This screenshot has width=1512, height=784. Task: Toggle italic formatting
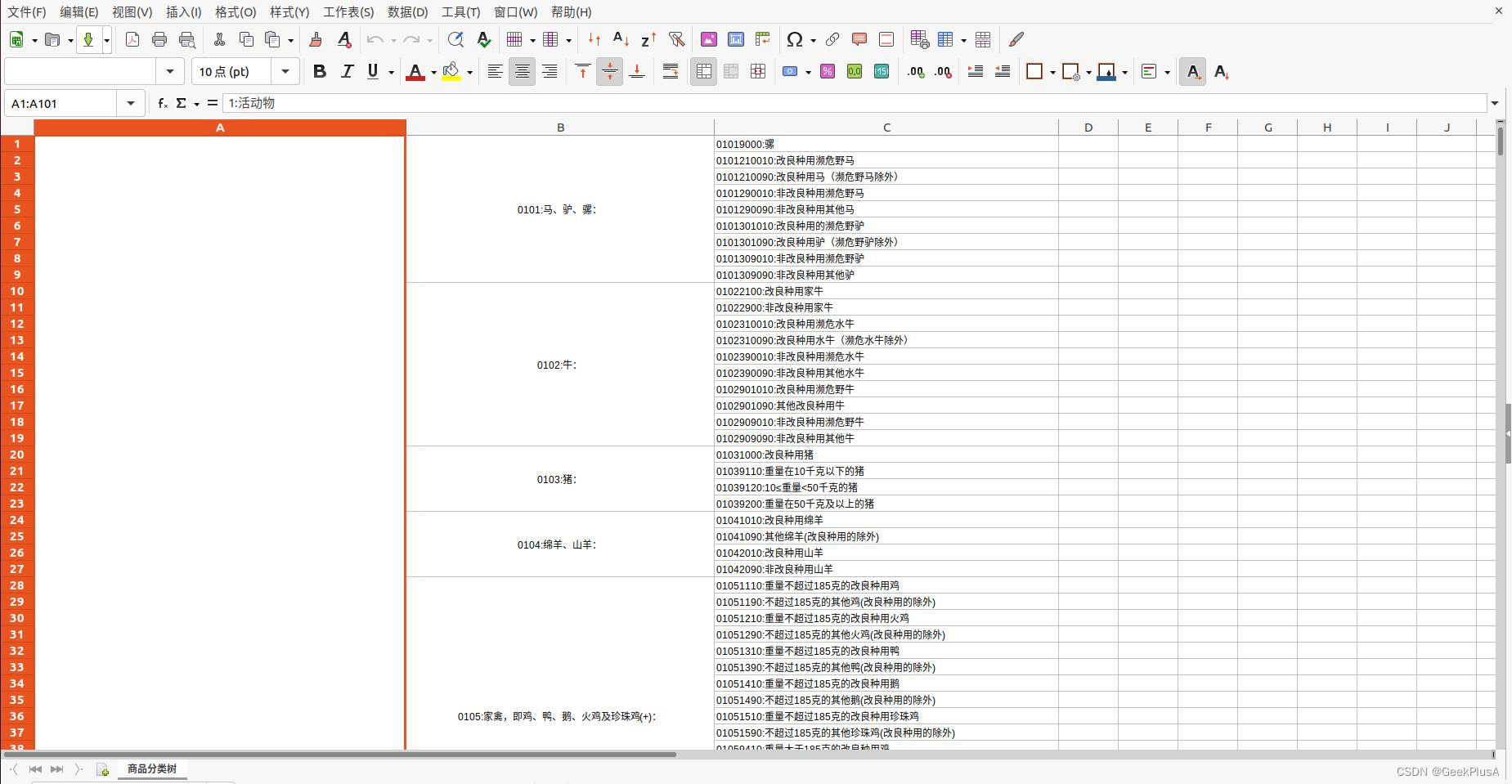(x=347, y=72)
